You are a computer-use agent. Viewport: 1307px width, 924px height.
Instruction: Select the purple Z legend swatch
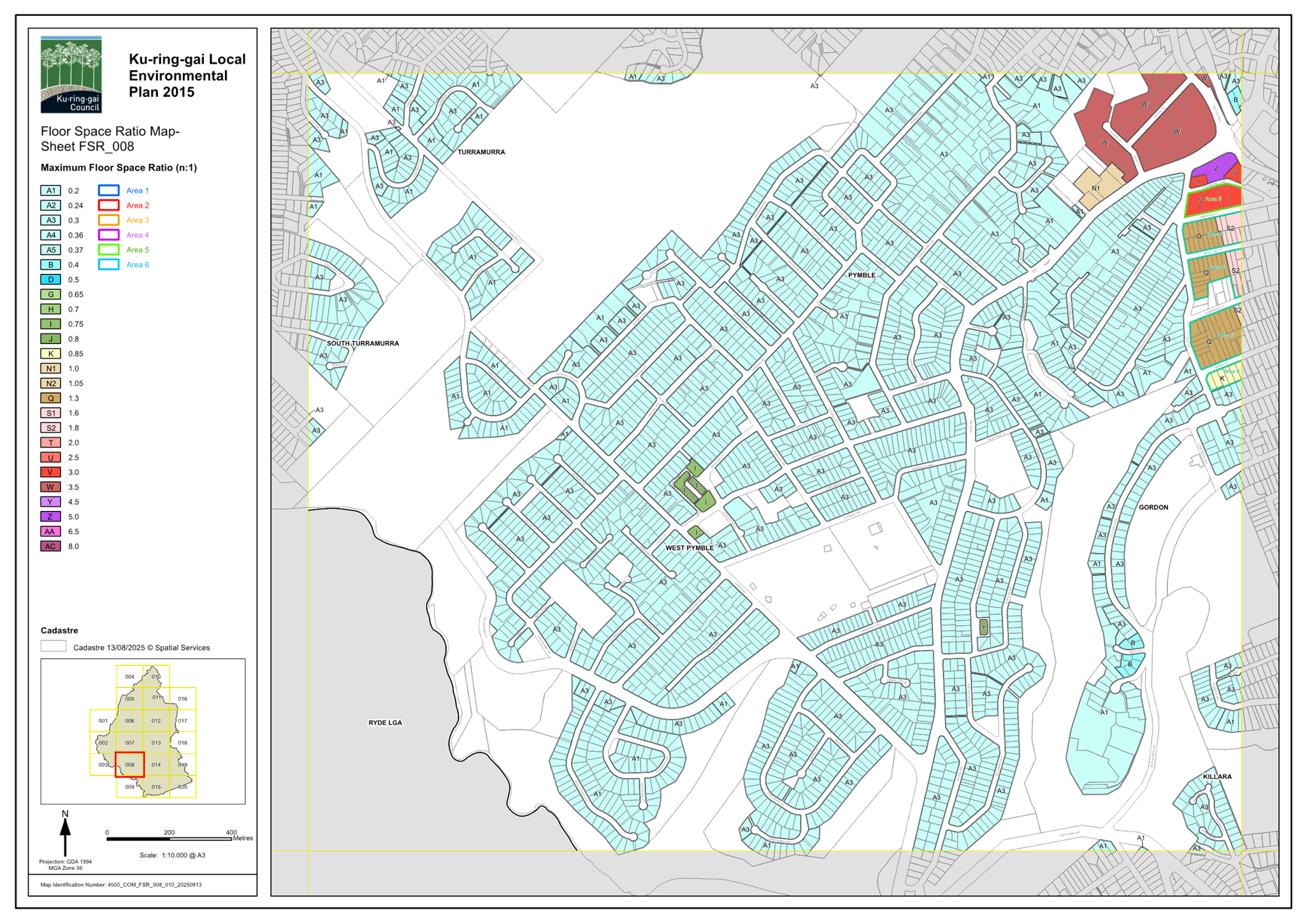tap(51, 517)
